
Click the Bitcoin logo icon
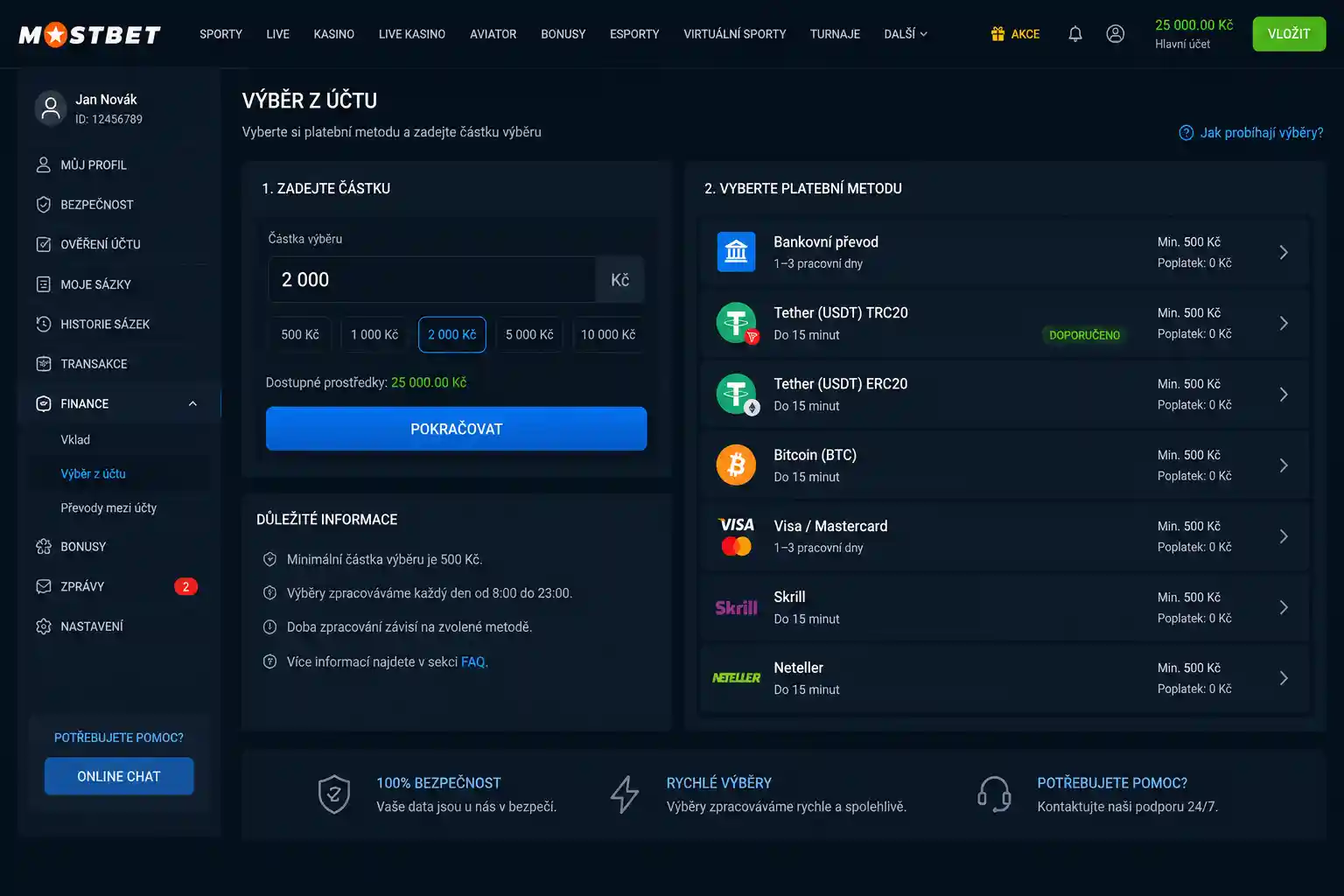[x=736, y=465]
